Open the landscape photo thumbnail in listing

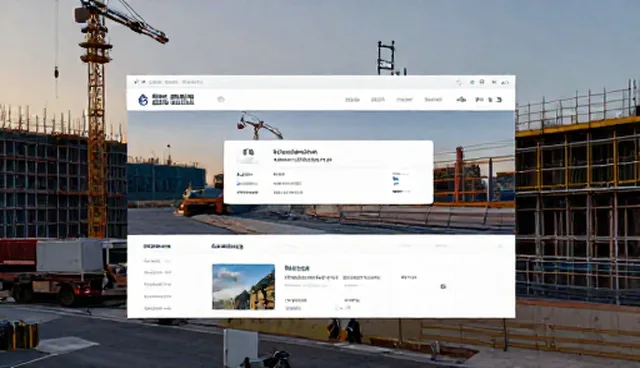243,286
